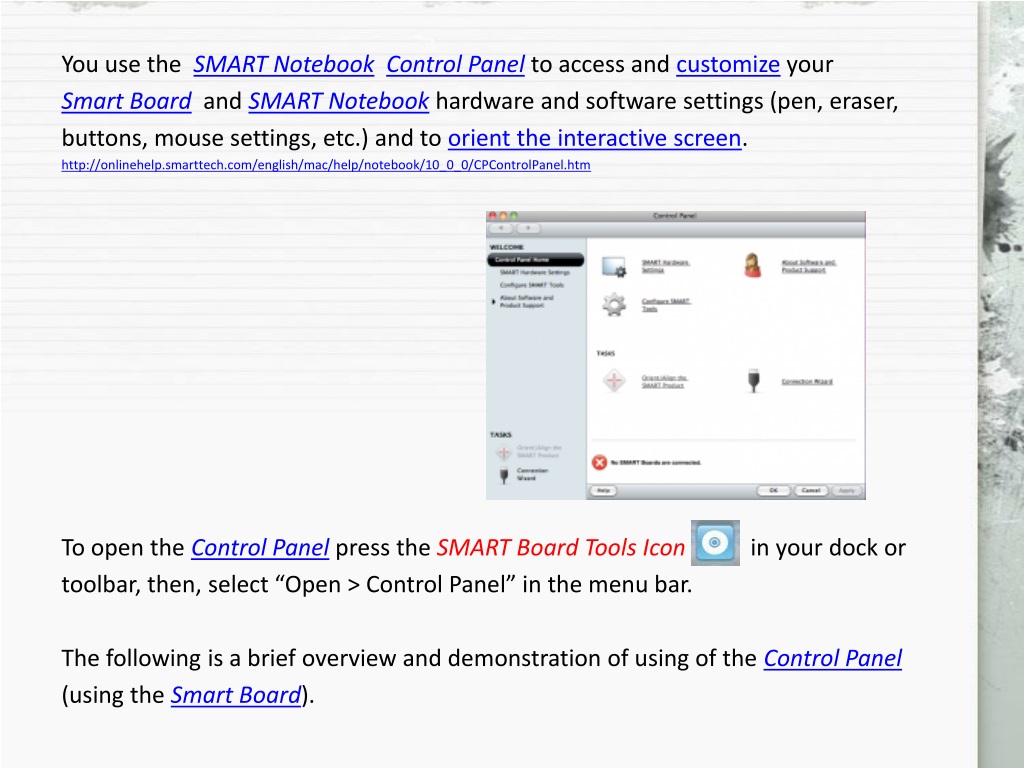Click the WELCOME heading in the sidebar

pyautogui.click(x=507, y=248)
